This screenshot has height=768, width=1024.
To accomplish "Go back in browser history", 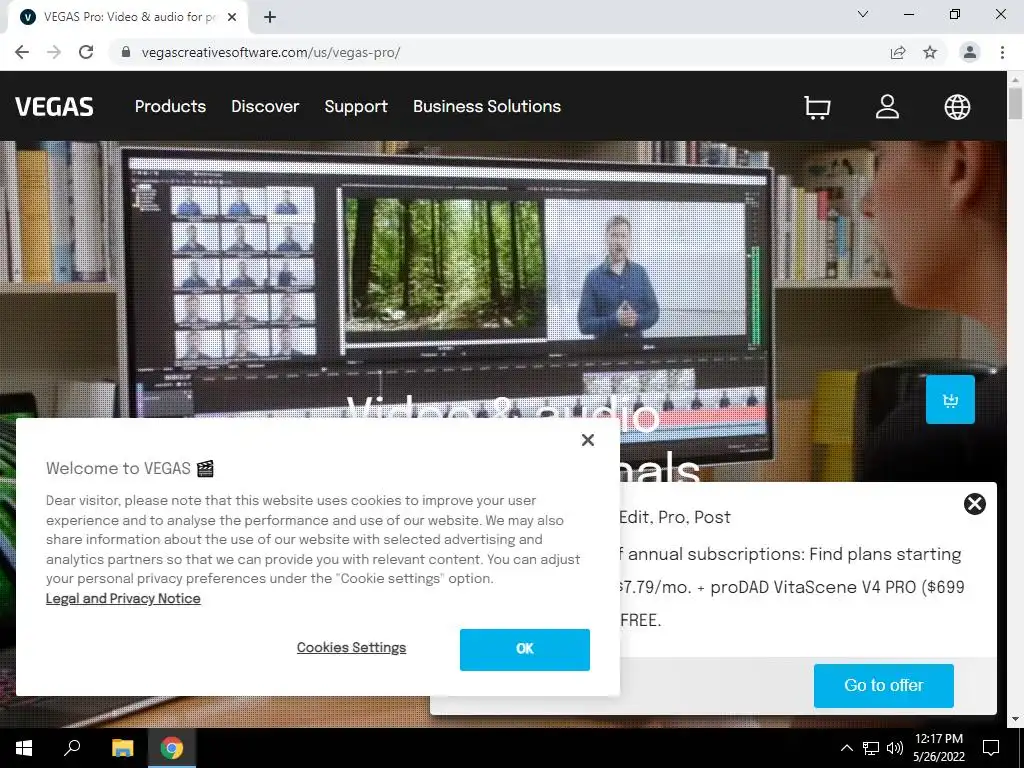I will [x=22, y=52].
